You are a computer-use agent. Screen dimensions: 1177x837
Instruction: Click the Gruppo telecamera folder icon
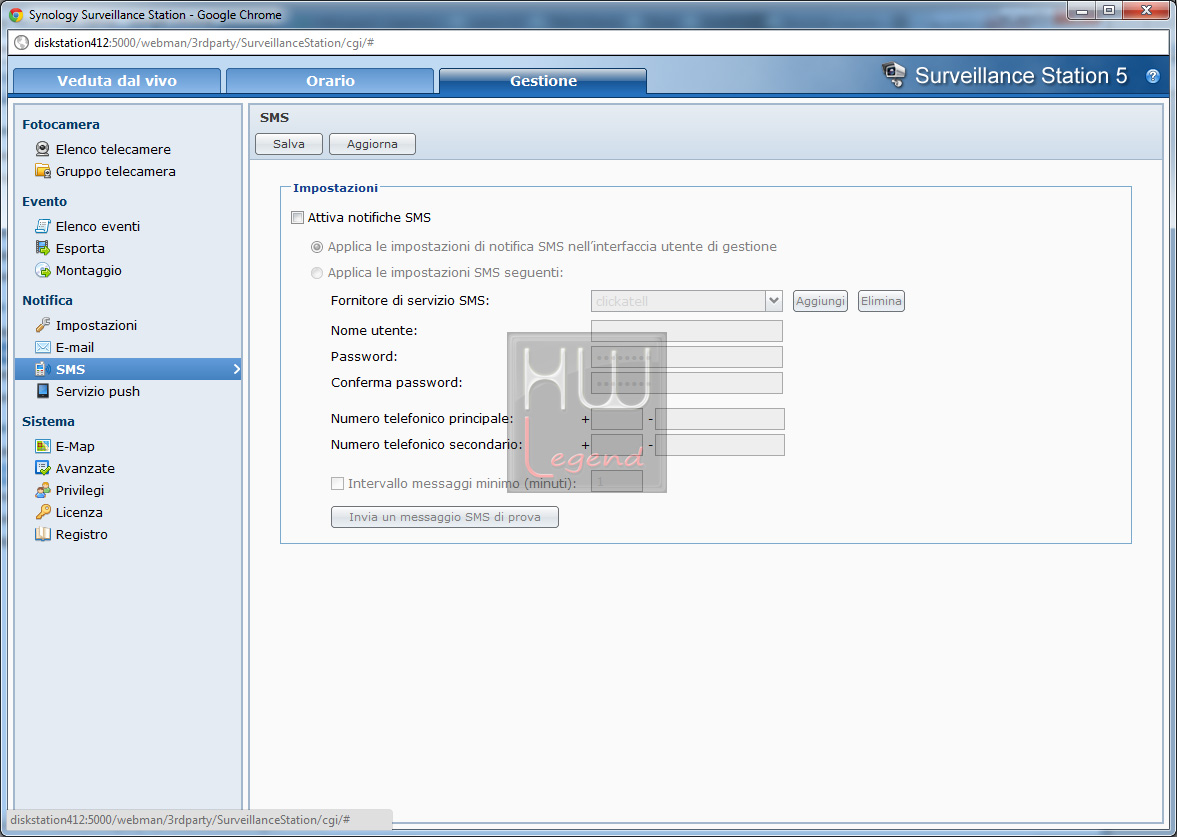click(x=43, y=170)
